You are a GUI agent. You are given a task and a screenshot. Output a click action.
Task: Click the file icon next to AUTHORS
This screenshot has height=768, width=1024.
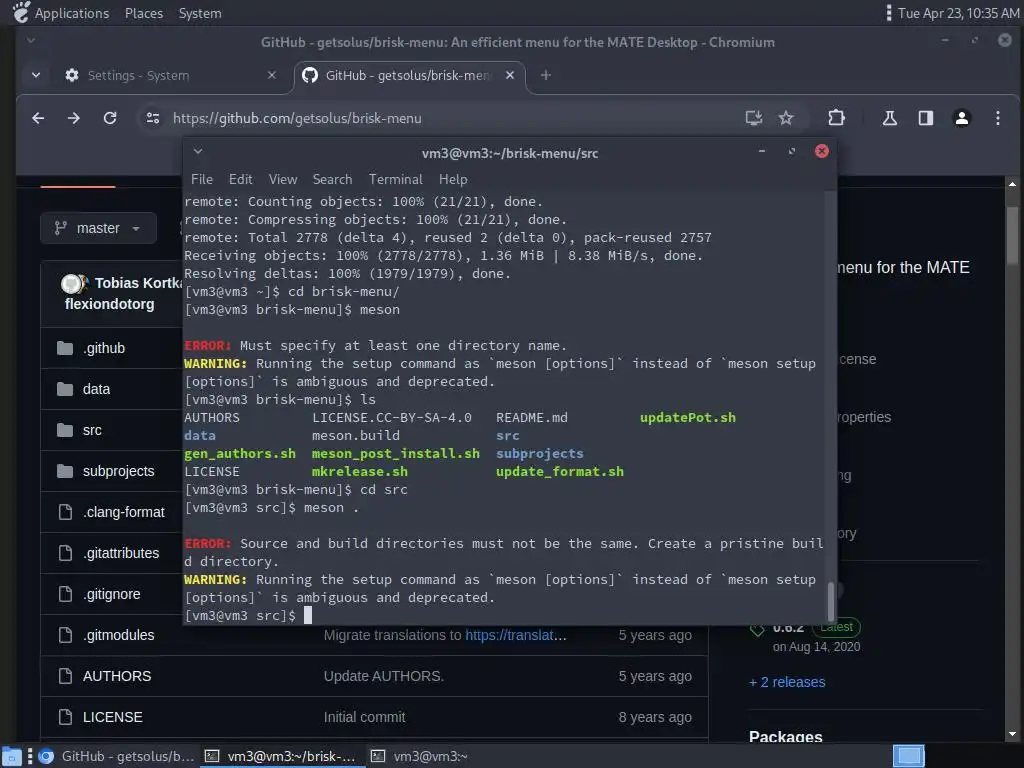point(65,677)
